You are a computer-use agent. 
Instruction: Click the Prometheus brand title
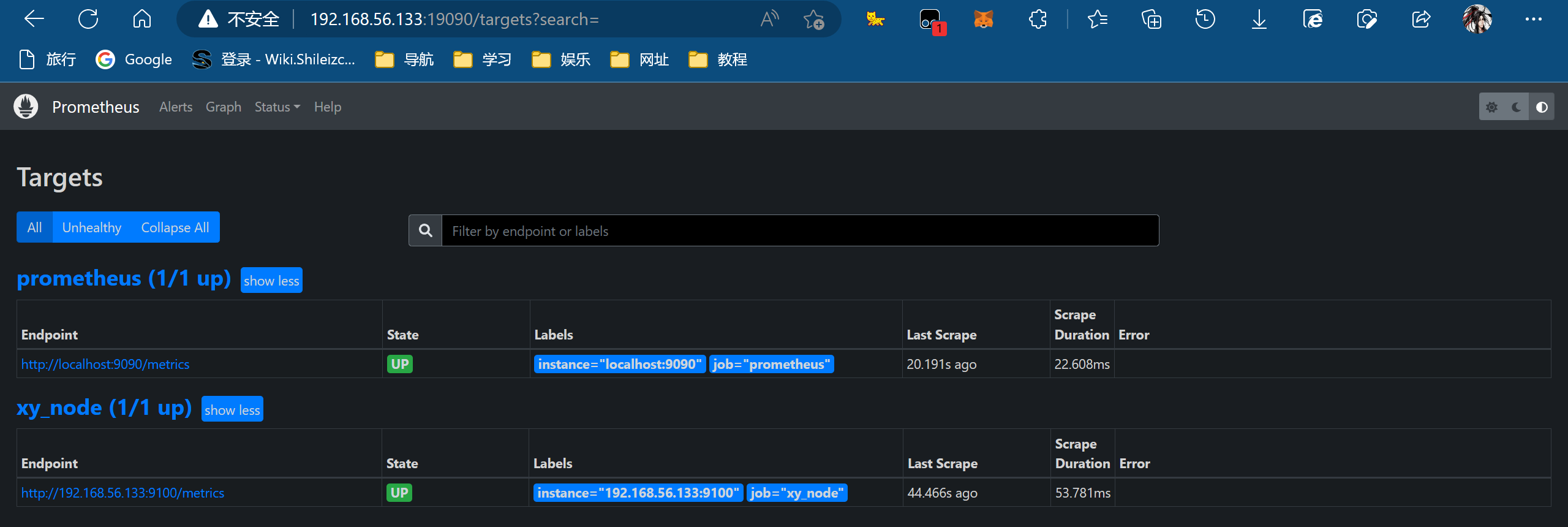pyautogui.click(x=96, y=107)
